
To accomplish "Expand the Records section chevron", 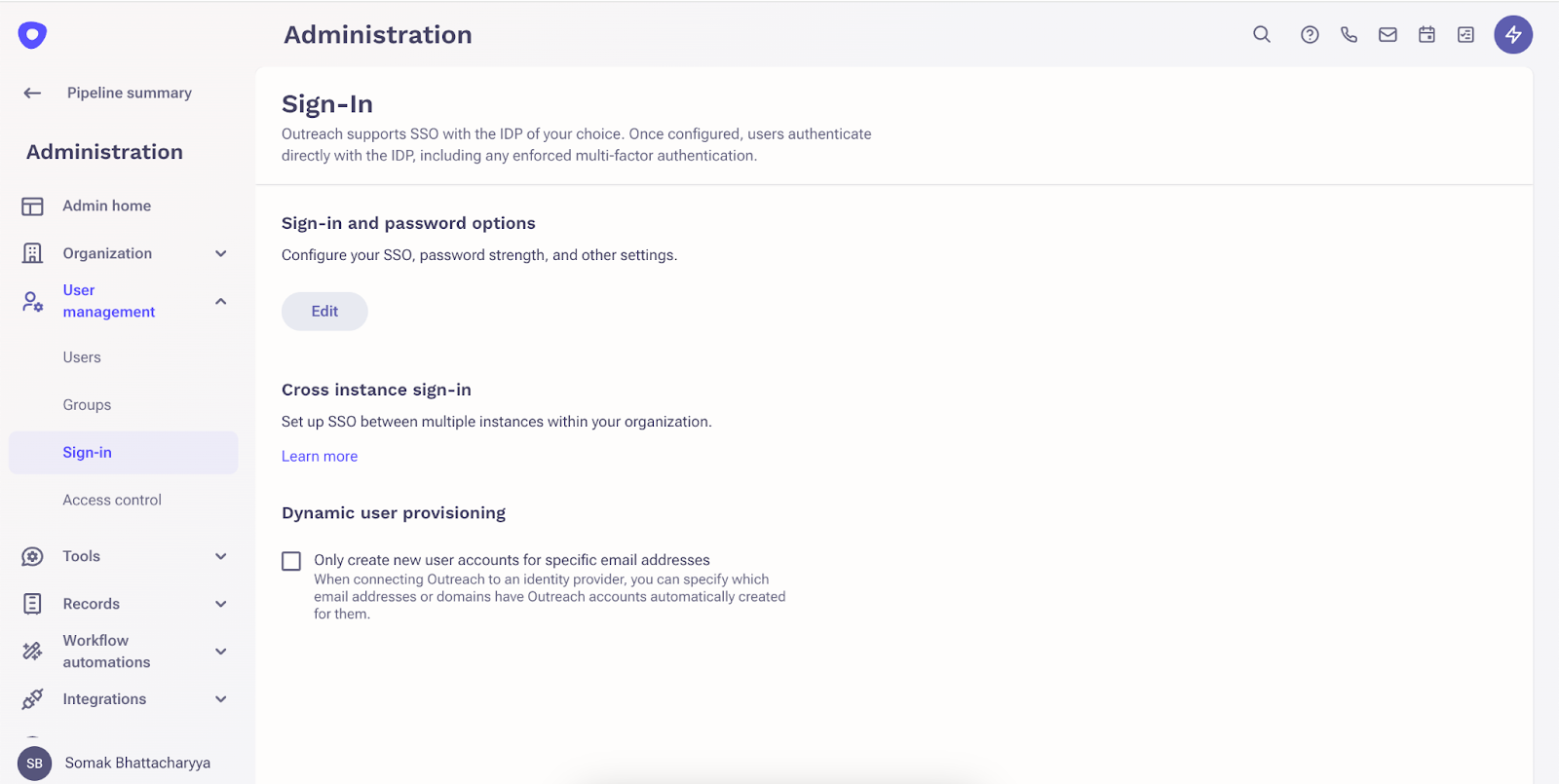I will tap(221, 604).
